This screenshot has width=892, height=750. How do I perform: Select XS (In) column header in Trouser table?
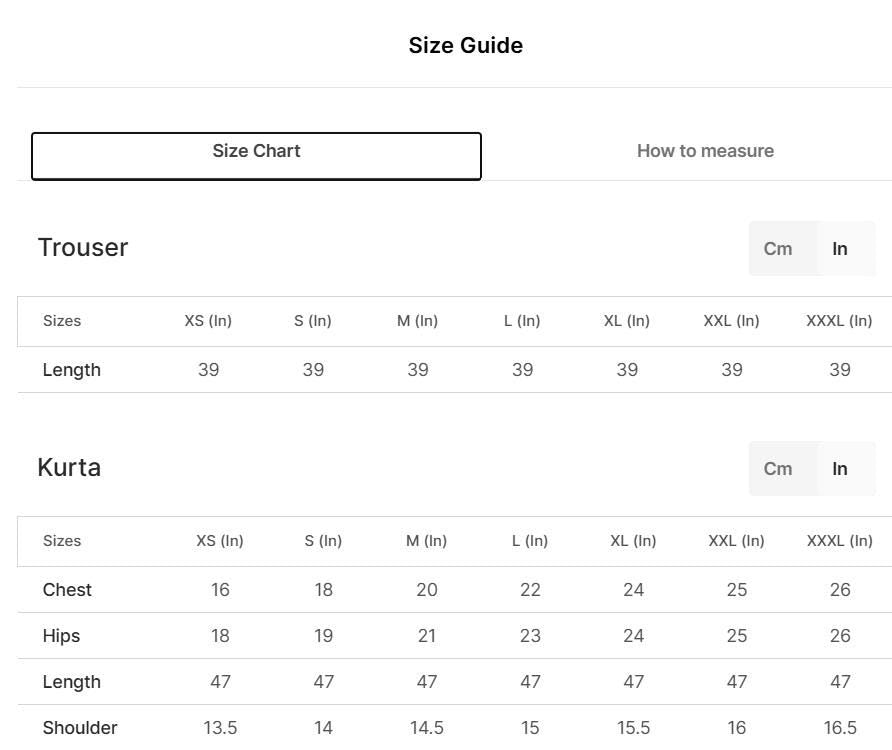[208, 321]
